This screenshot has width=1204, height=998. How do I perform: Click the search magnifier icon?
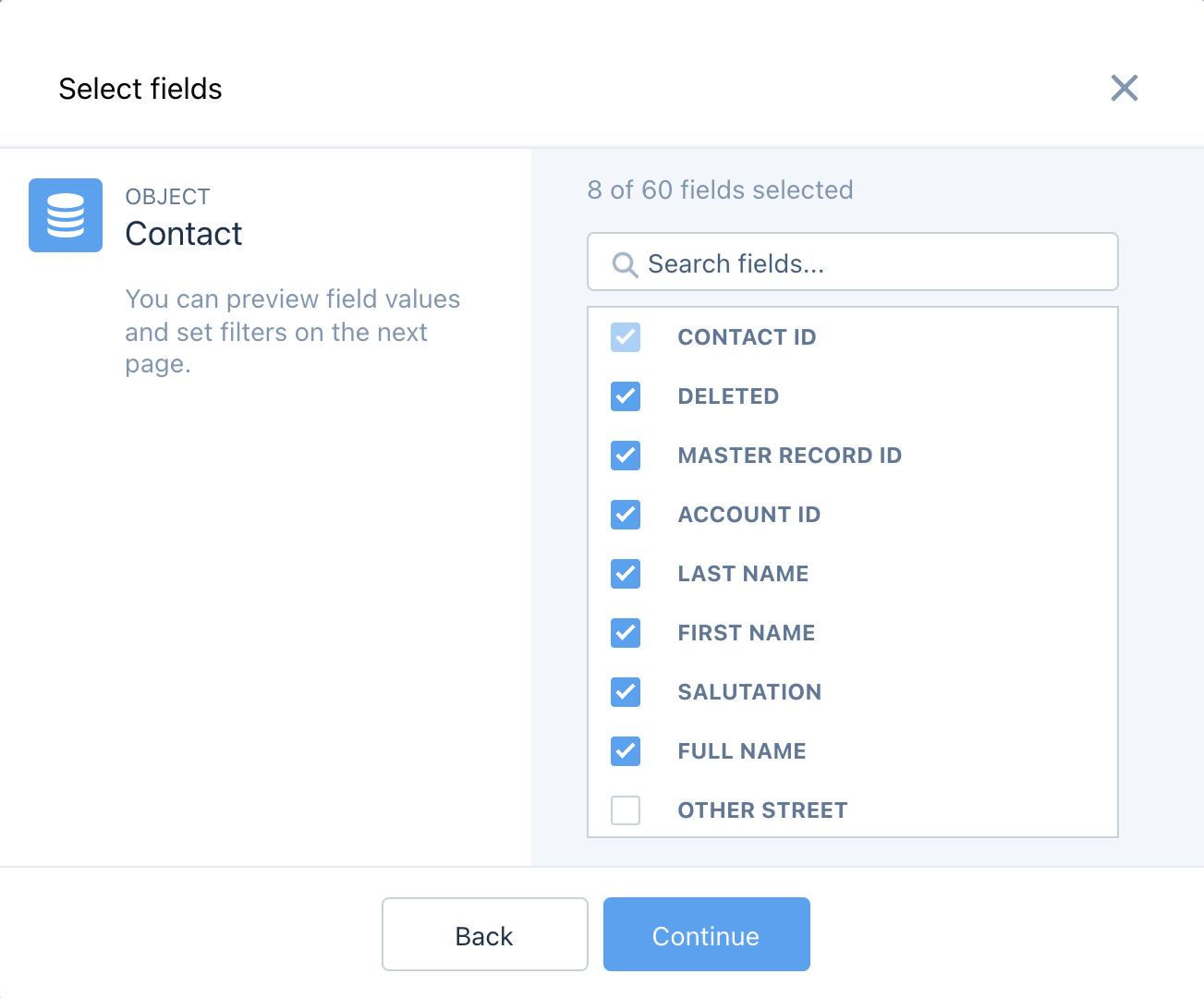625,264
